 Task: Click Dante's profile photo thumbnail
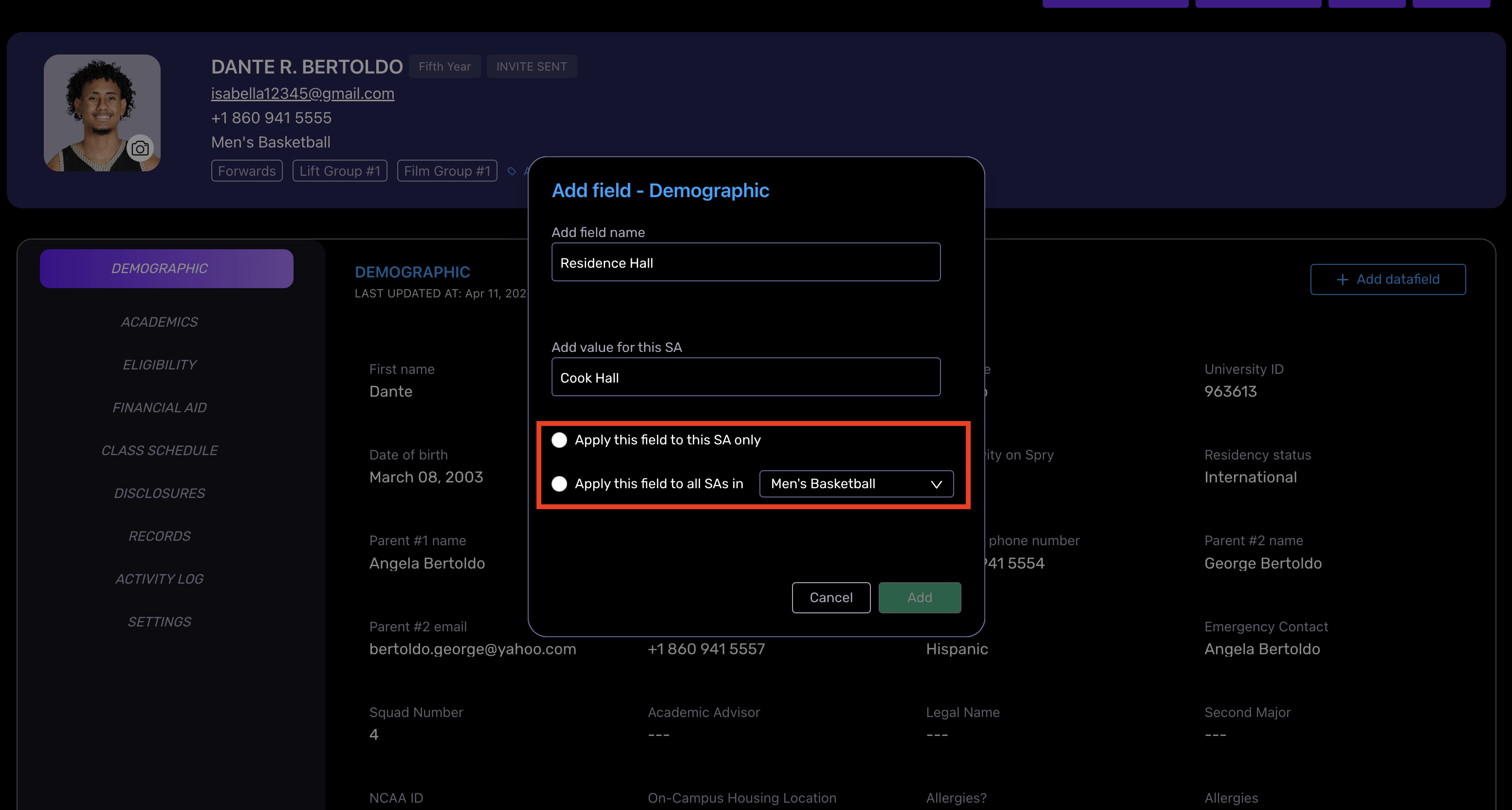(102, 113)
